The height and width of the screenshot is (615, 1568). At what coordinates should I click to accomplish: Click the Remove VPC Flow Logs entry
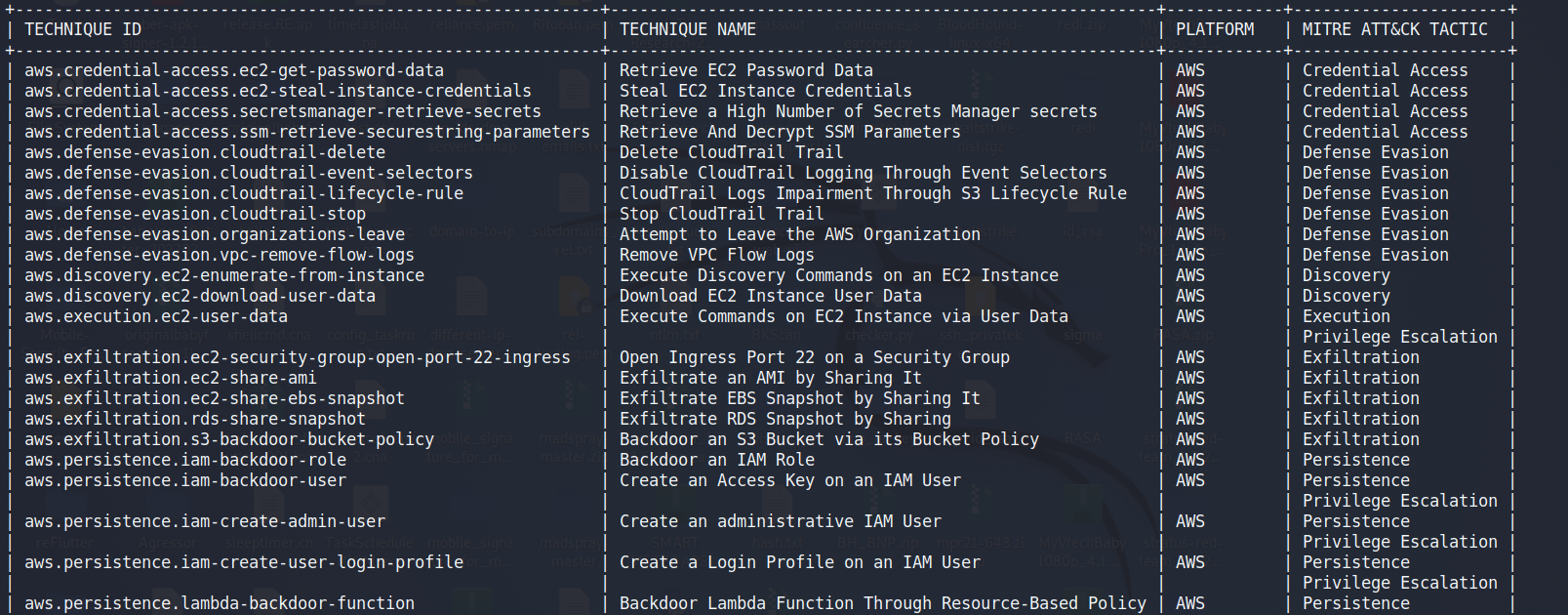tap(717, 255)
